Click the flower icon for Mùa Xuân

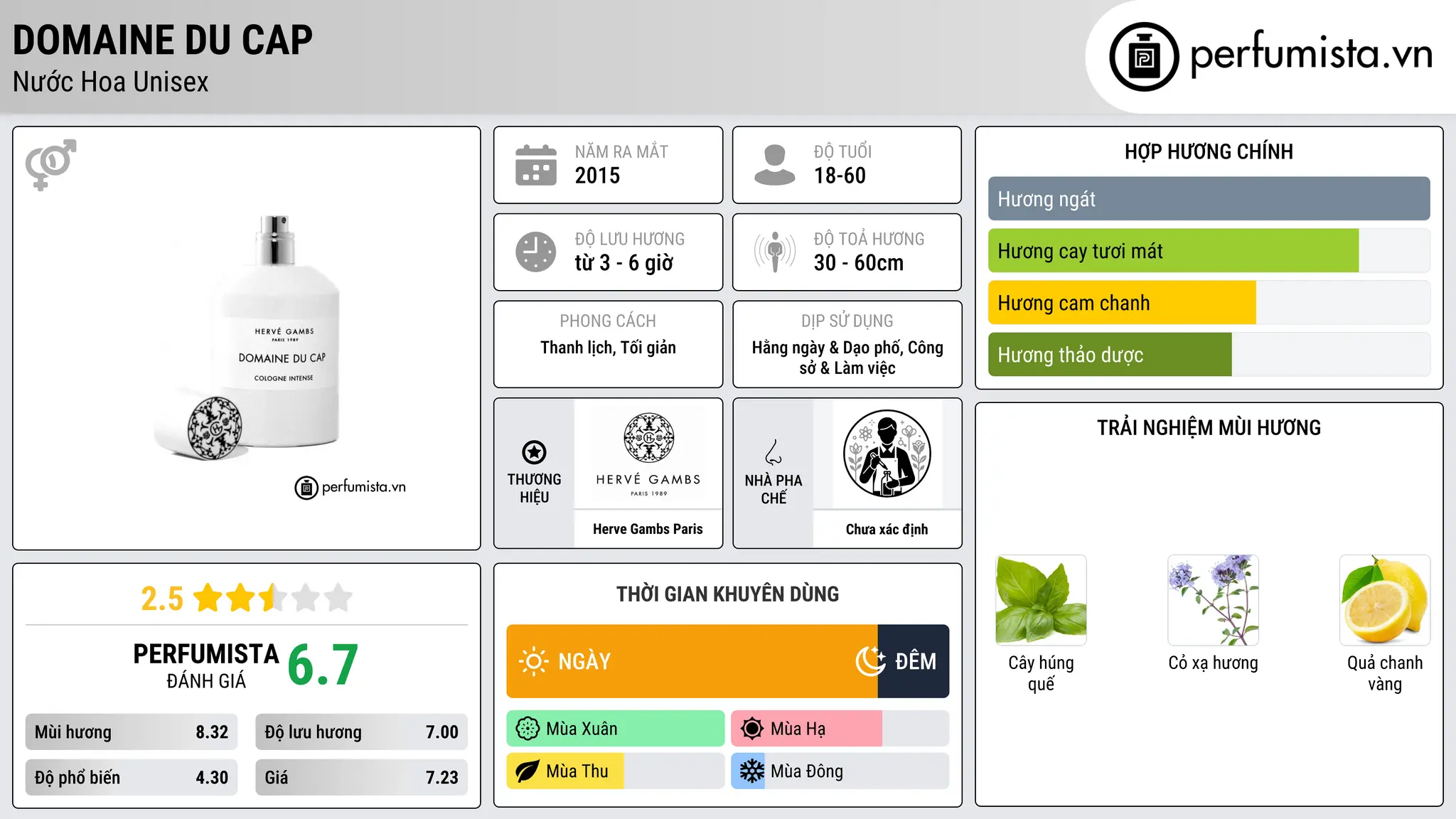coord(528,729)
